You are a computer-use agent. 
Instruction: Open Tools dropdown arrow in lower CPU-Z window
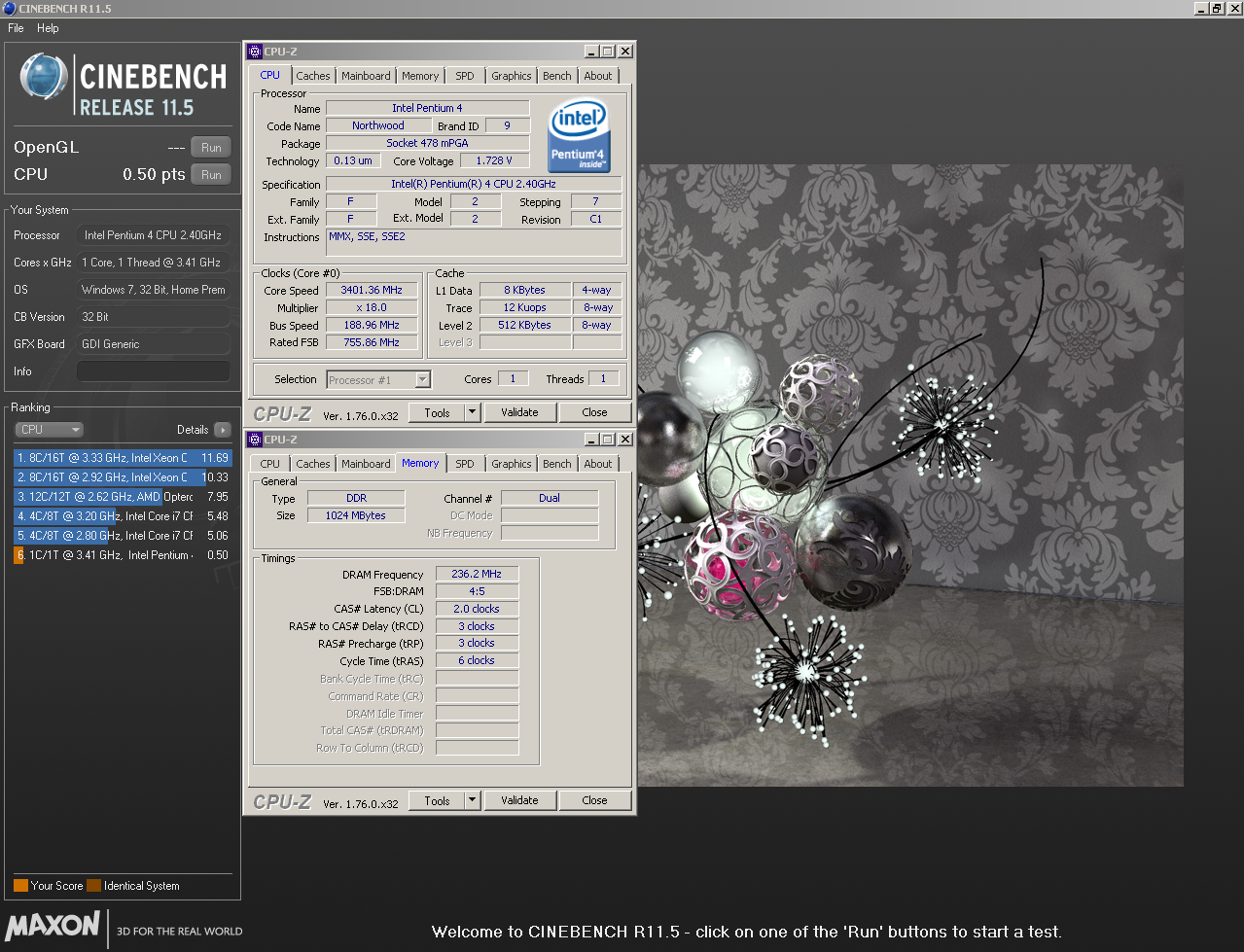pyautogui.click(x=473, y=800)
